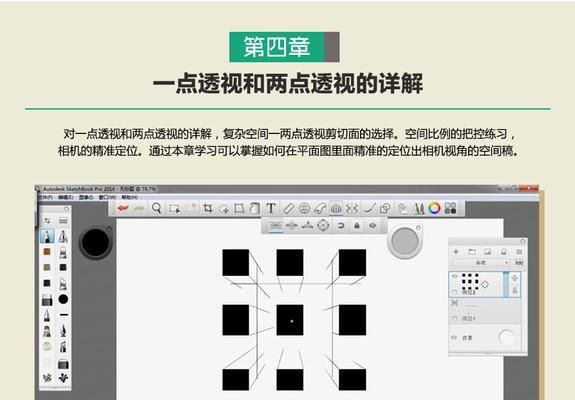
Task: Activate the Text tool
Action: (x=271, y=208)
